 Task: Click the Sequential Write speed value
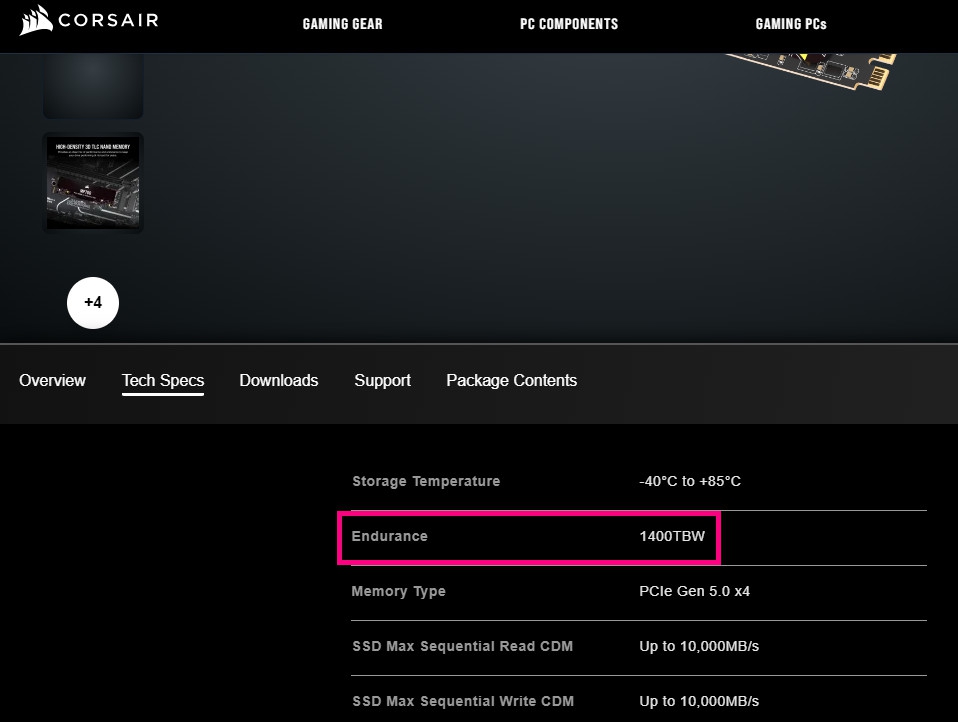pyautogui.click(x=699, y=701)
